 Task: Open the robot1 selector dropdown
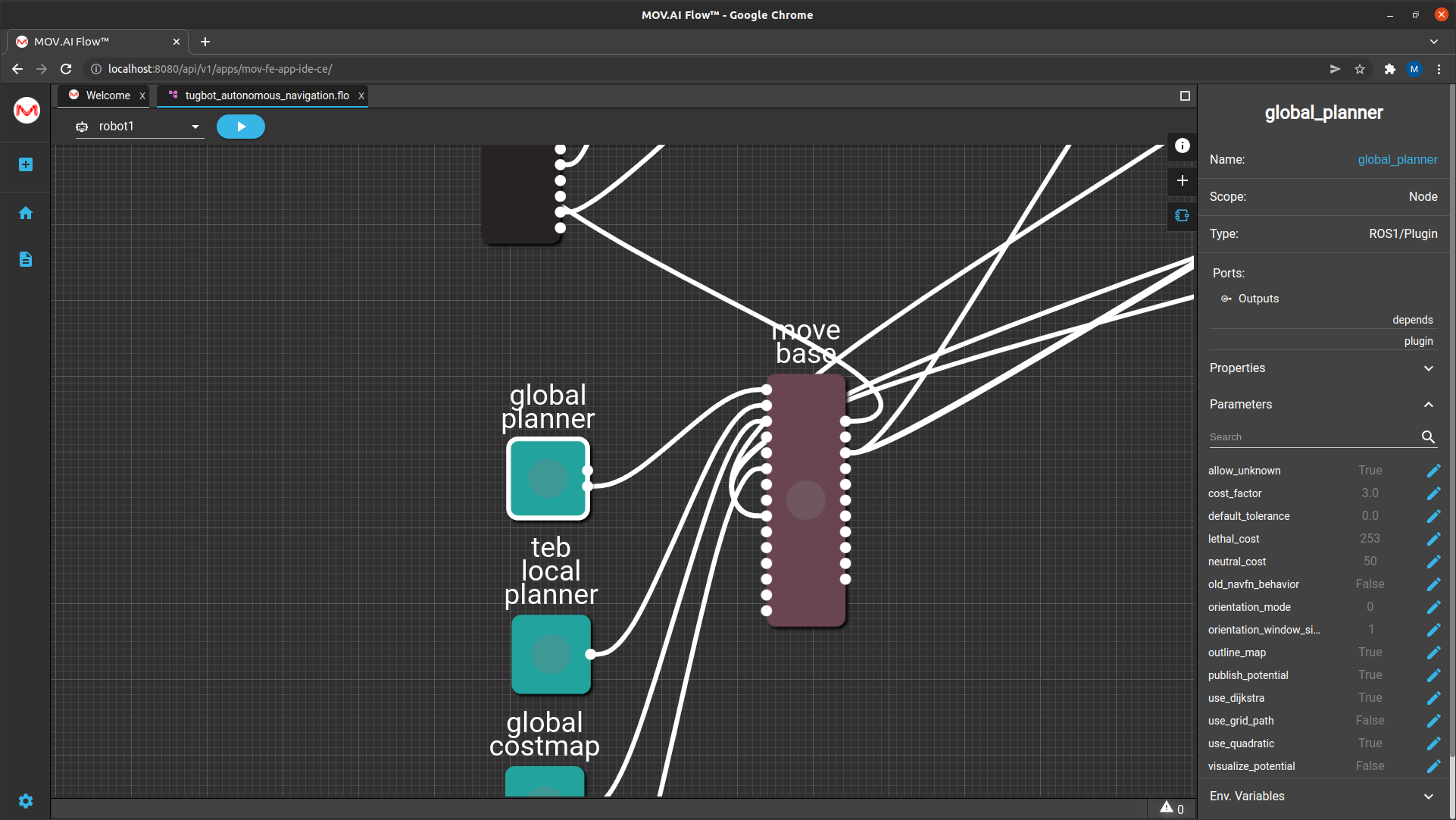pyautogui.click(x=139, y=127)
